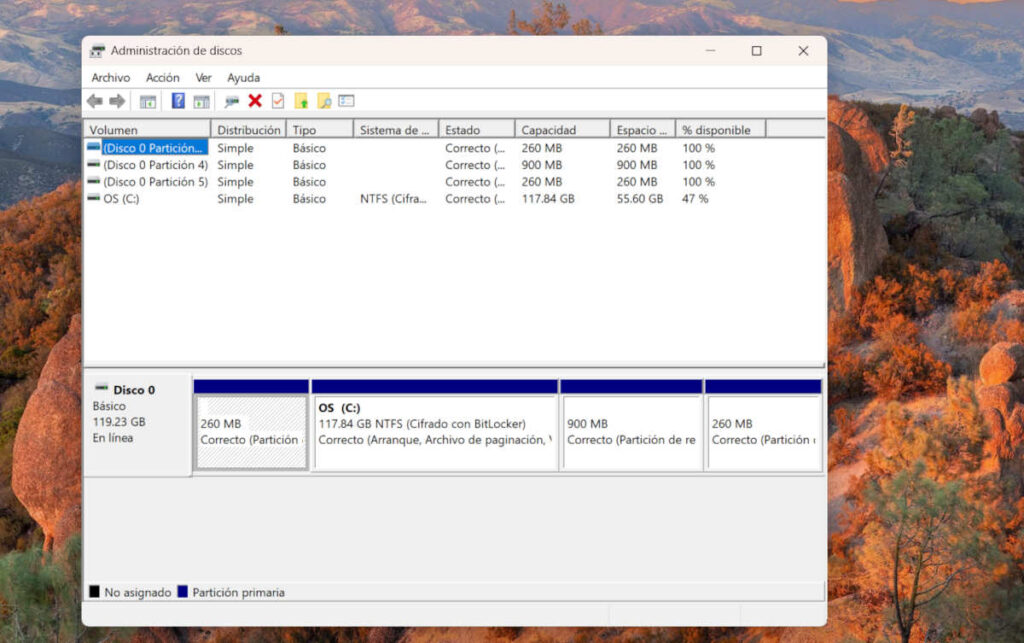Click the folder with green arrow icon

[x=301, y=101]
